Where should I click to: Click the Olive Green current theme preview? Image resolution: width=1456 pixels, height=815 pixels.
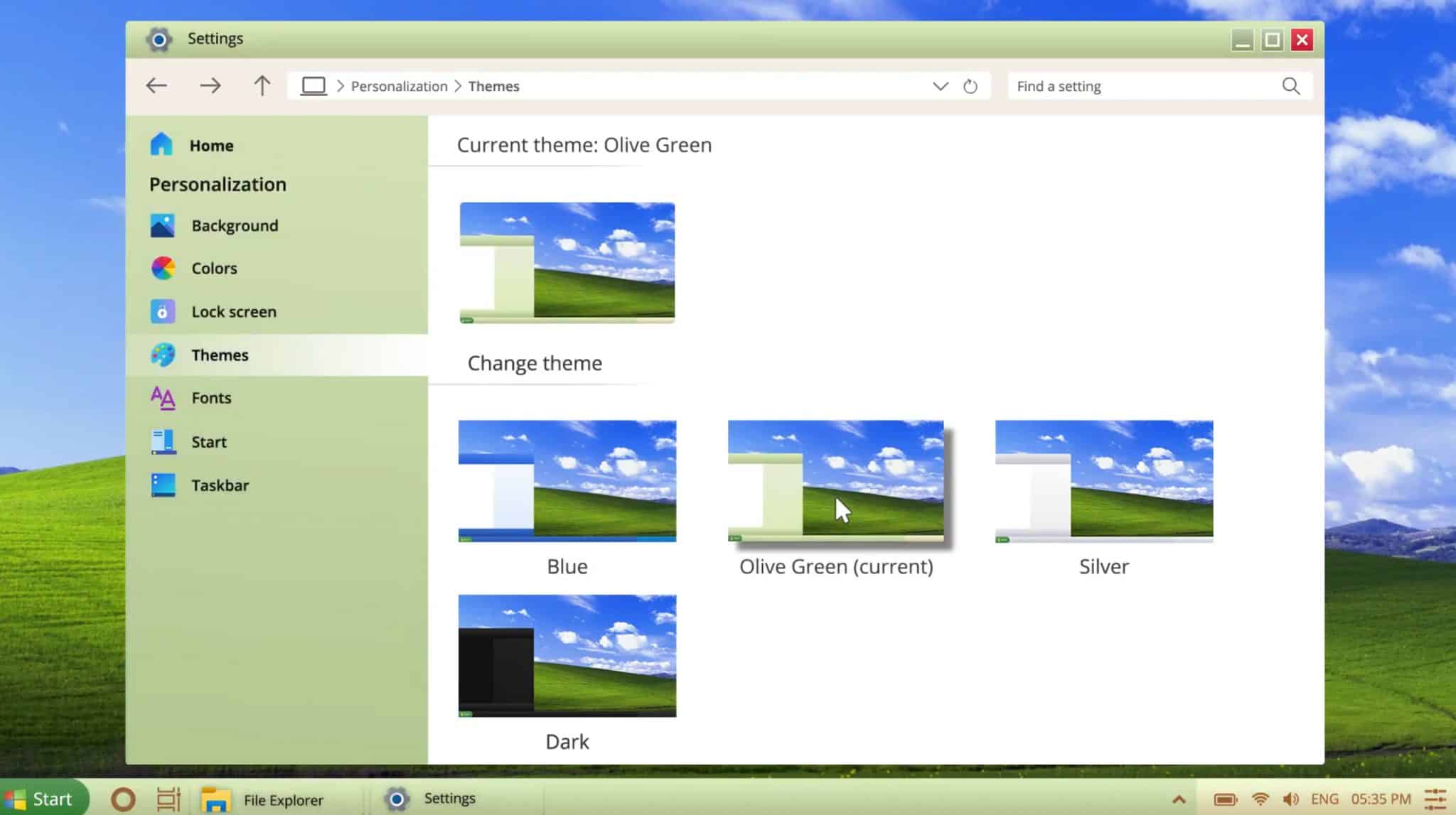coord(835,481)
